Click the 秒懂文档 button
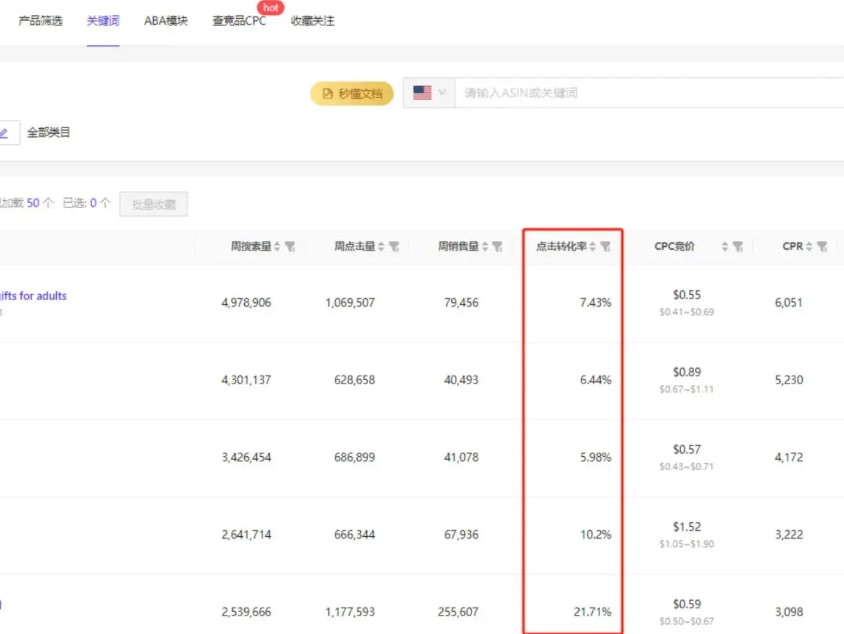 tap(352, 93)
